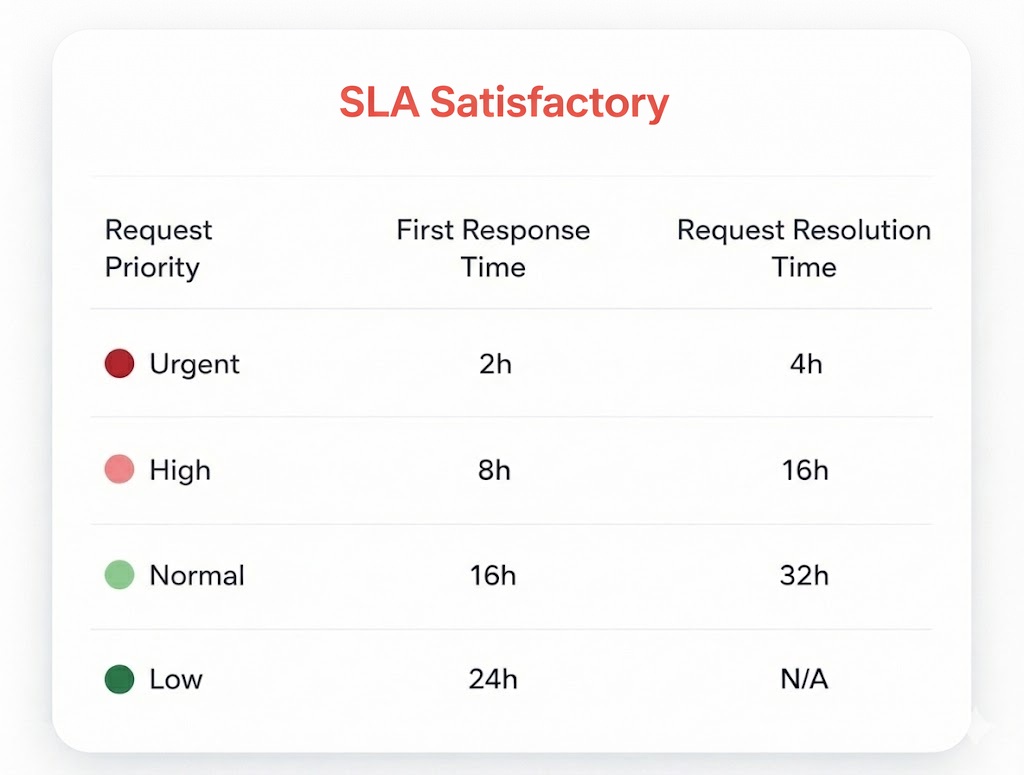1024x775 pixels.
Task: Select the N/A resolution time cell
Action: pos(804,680)
